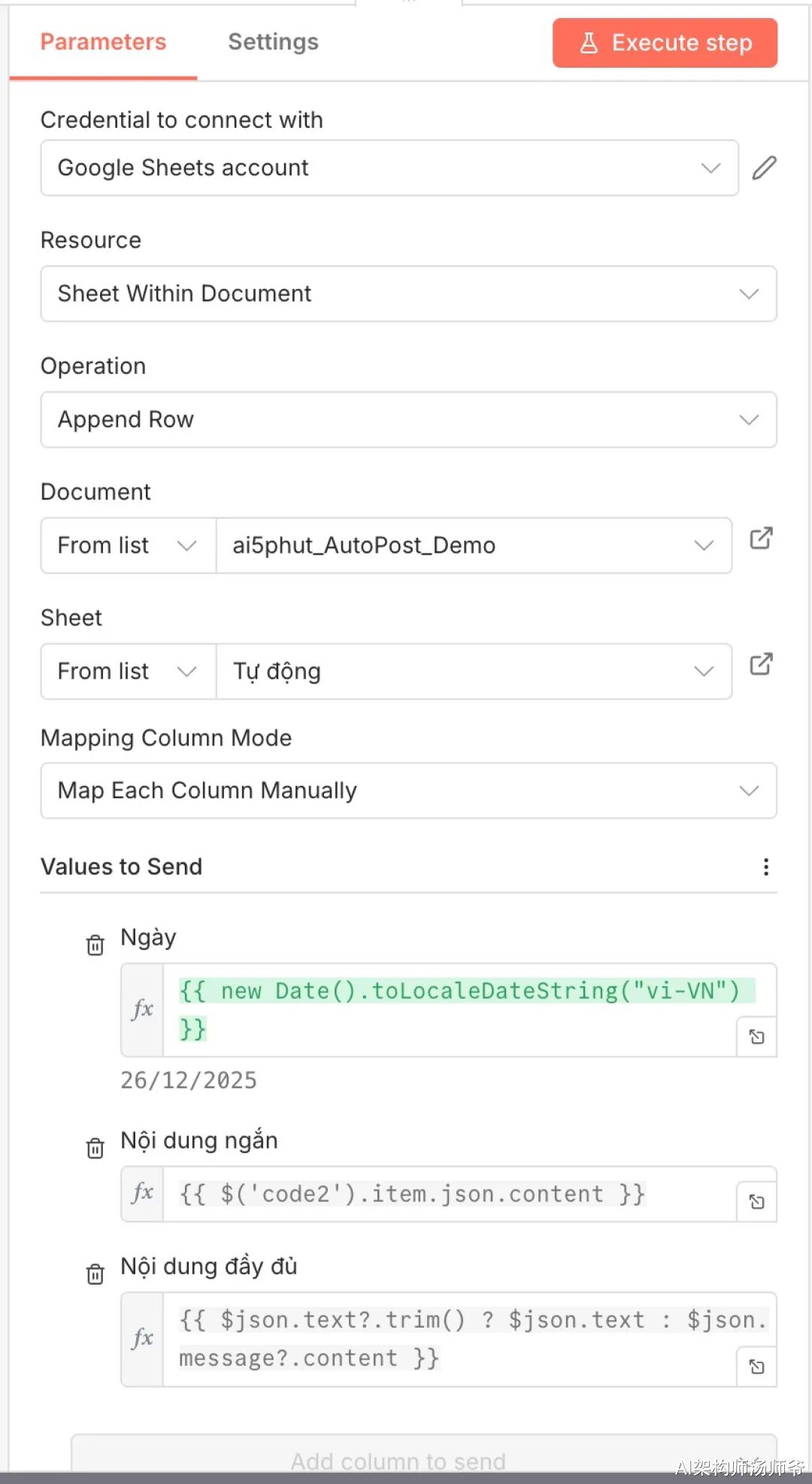This screenshot has height=1484, width=812.
Task: Expand the Ngày expression editor
Action: point(756,1037)
